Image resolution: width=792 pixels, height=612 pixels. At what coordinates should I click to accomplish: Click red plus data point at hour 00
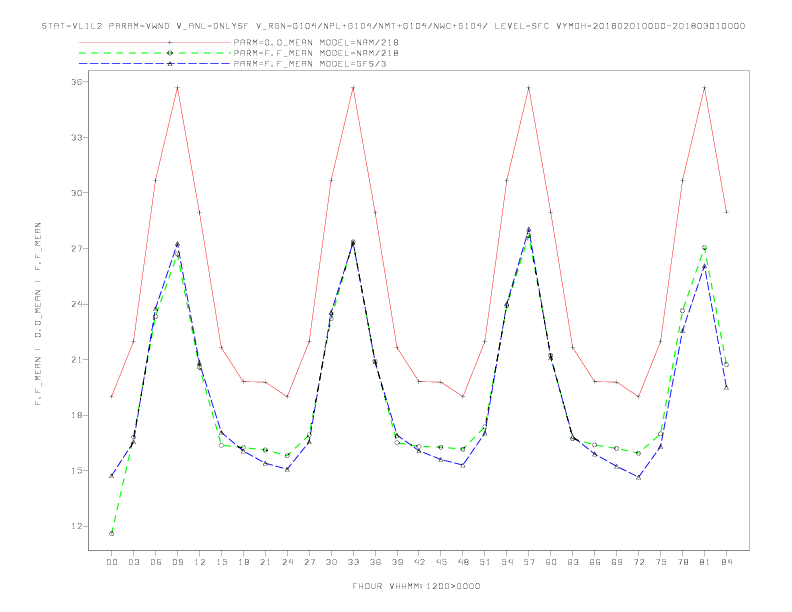pos(112,396)
